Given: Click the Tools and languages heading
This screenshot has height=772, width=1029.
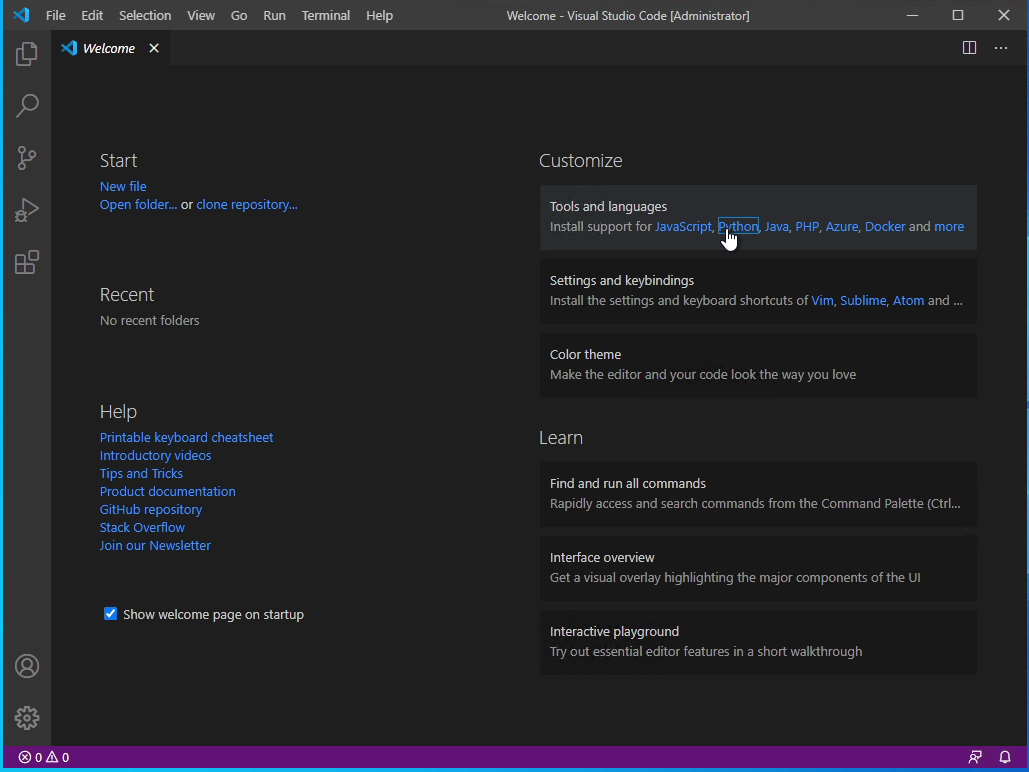Looking at the screenshot, I should (608, 207).
